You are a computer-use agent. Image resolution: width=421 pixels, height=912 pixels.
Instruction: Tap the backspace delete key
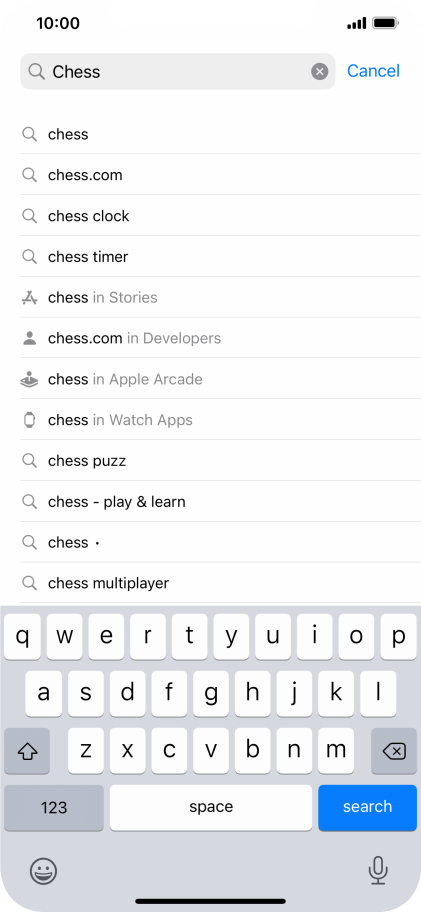click(x=394, y=751)
